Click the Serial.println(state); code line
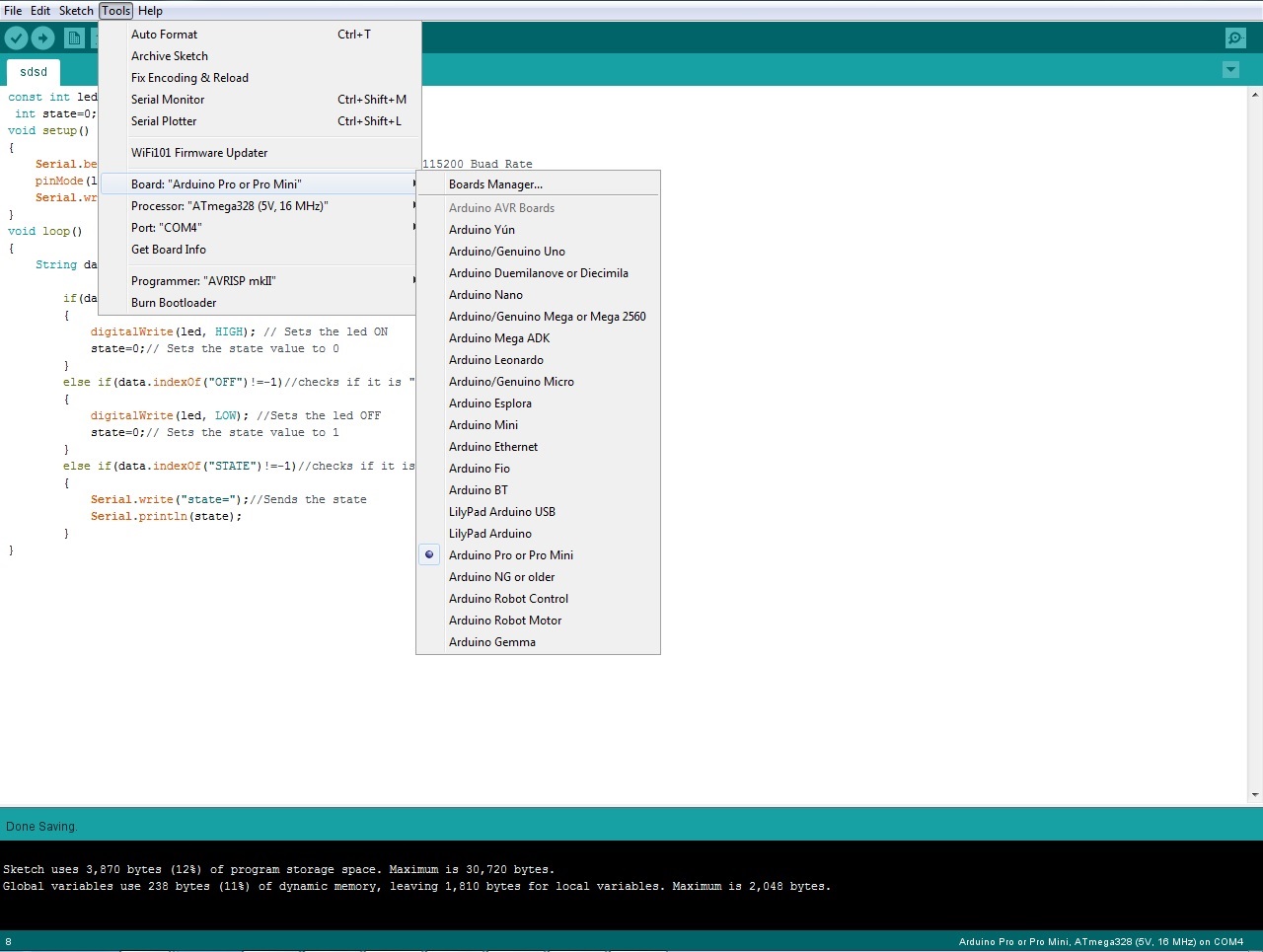 (166, 517)
